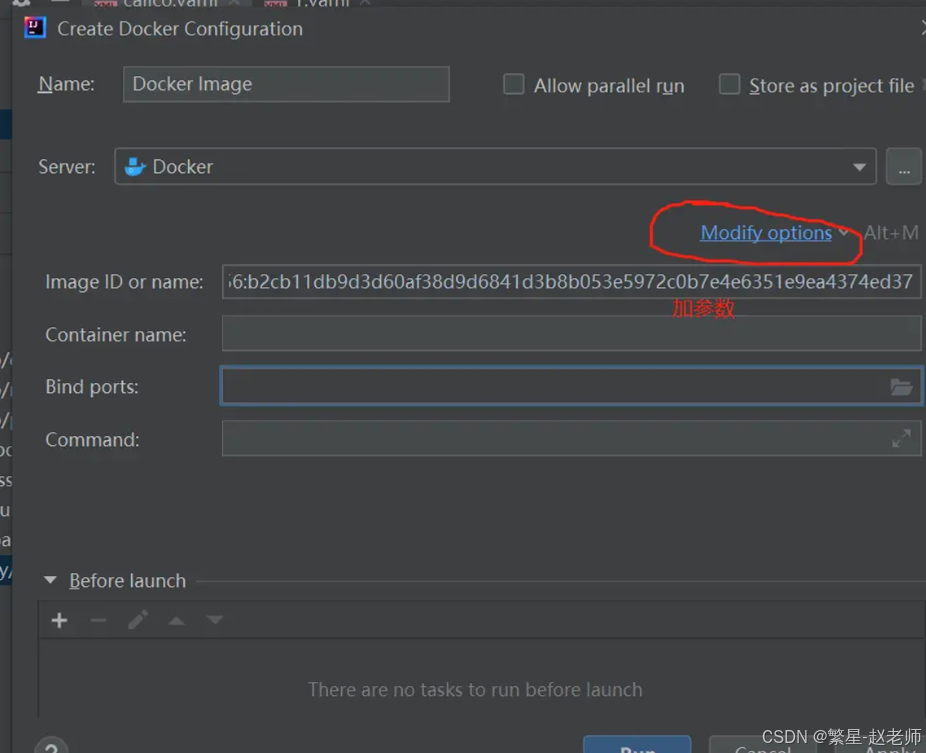The height and width of the screenshot is (753, 926).
Task: Click the move task up arrow
Action: (176, 621)
